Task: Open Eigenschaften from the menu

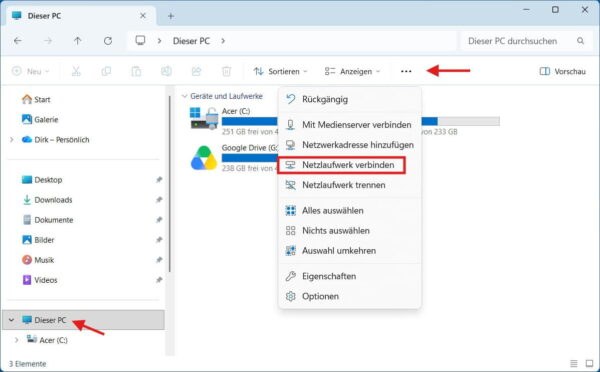Action: coord(350,276)
